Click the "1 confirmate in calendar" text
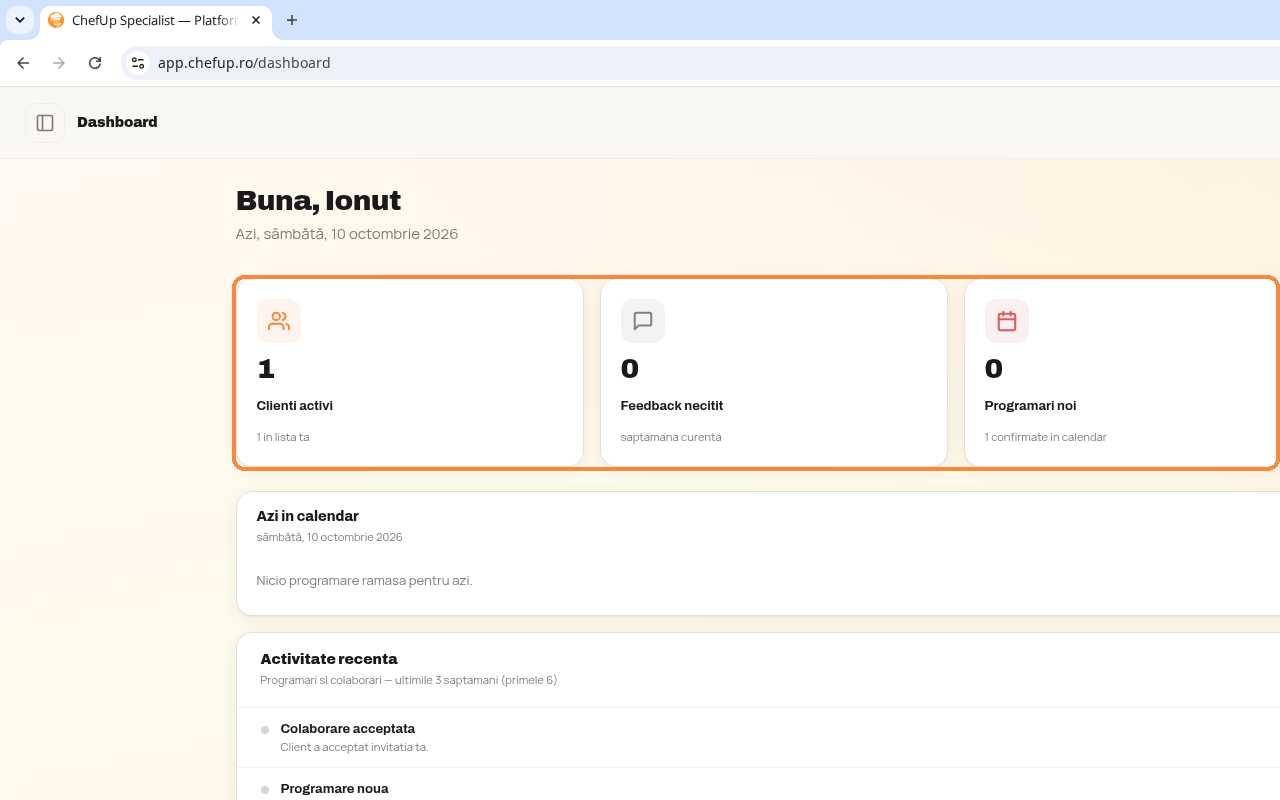Image resolution: width=1280 pixels, height=800 pixels. coord(1046,437)
